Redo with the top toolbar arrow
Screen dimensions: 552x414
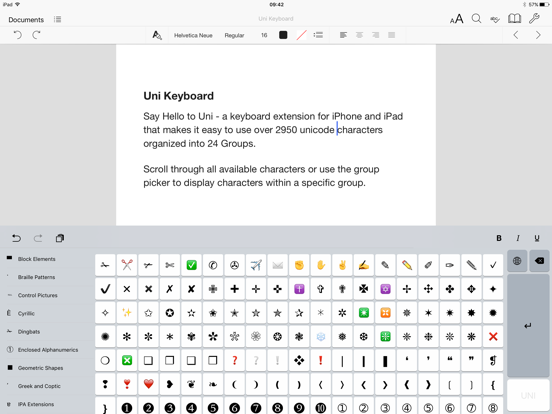click(36, 35)
